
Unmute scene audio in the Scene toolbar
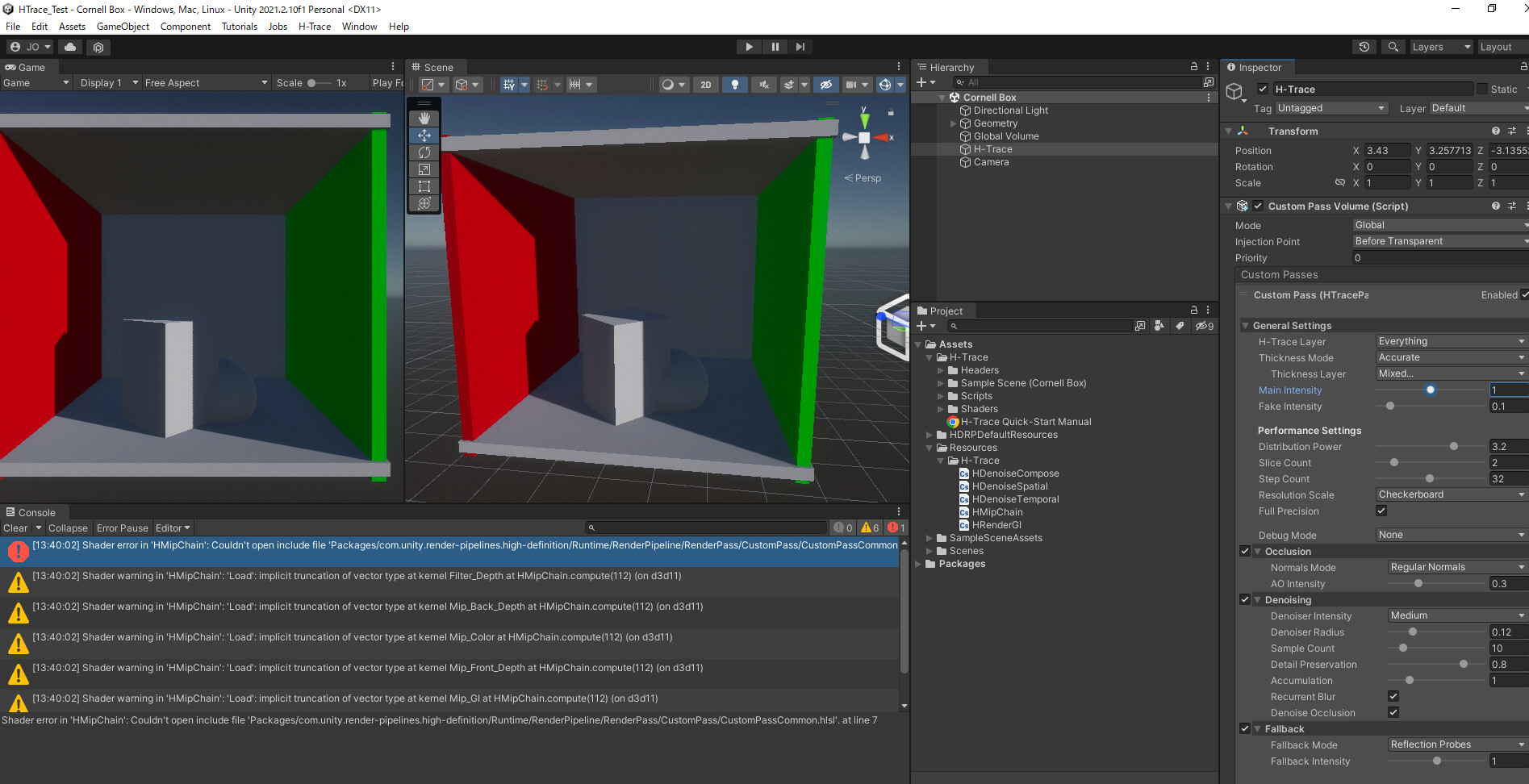coord(763,84)
